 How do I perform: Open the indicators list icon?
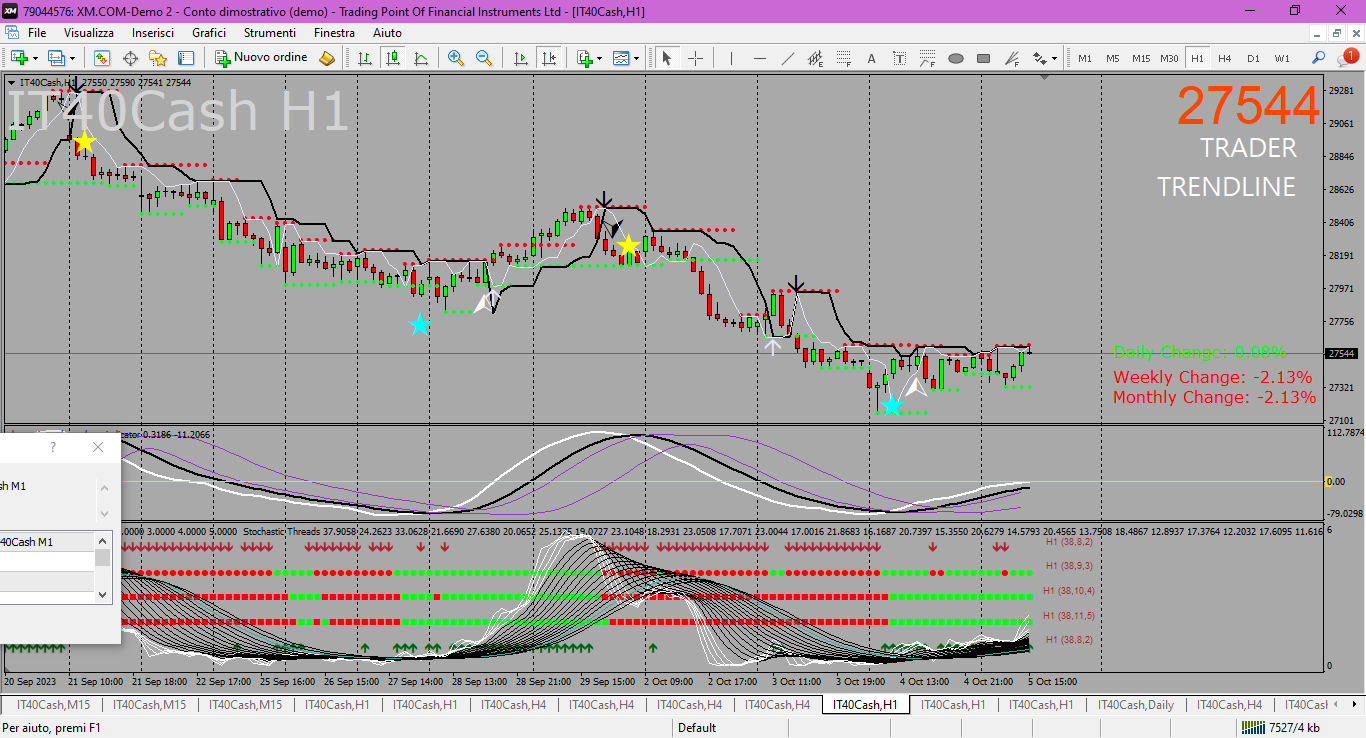[x=584, y=58]
